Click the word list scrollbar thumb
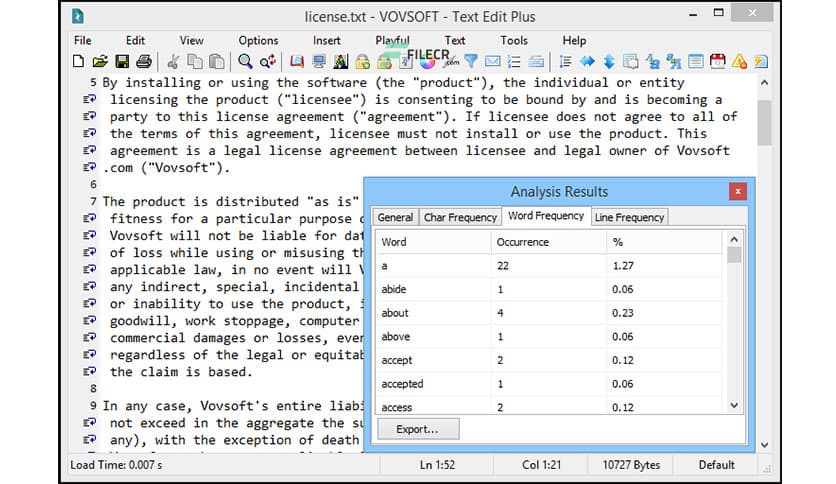The image size is (836, 484). [x=734, y=255]
